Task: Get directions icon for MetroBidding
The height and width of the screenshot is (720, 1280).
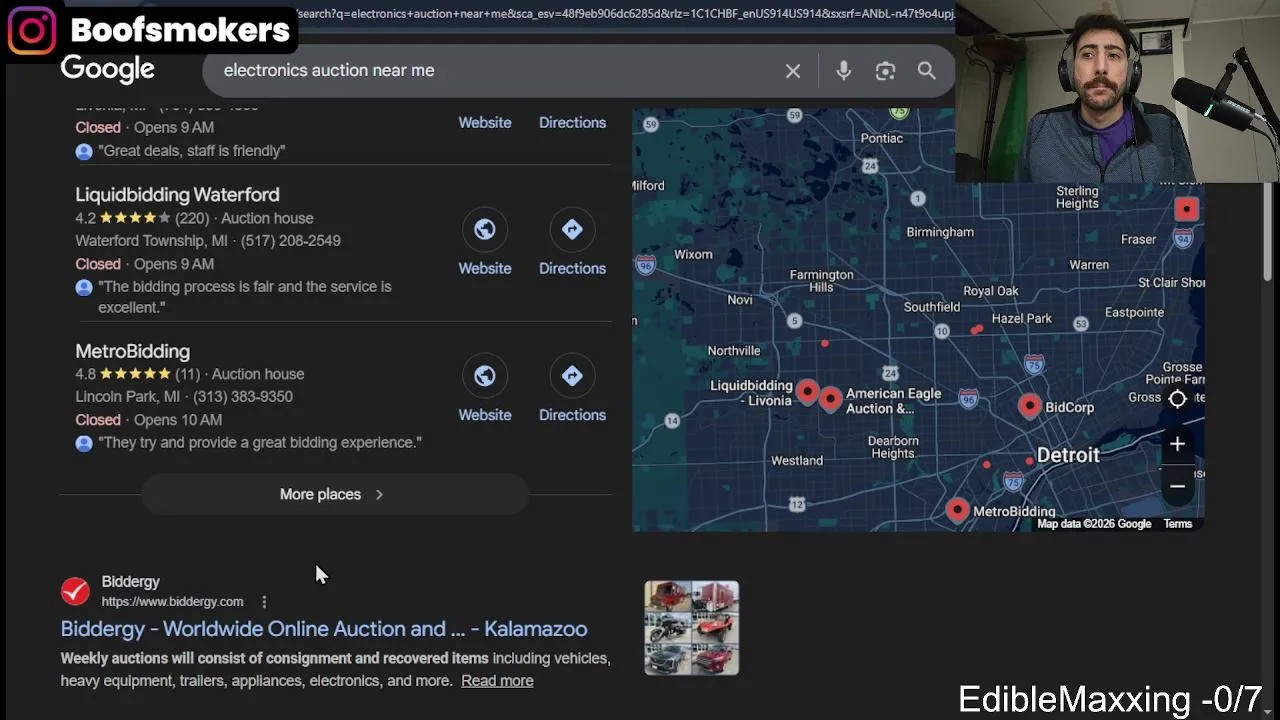Action: click(572, 376)
